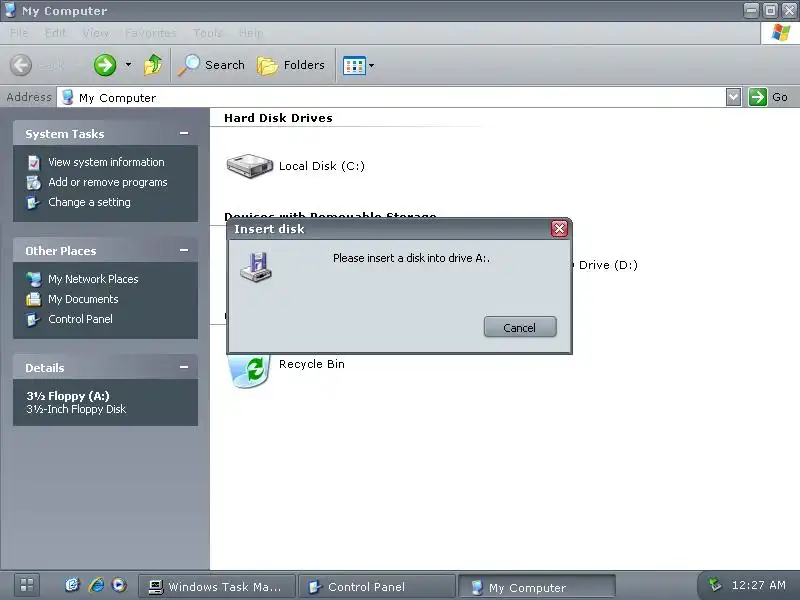Open the Favorites menu
This screenshot has height=600, width=800.
pos(151,33)
